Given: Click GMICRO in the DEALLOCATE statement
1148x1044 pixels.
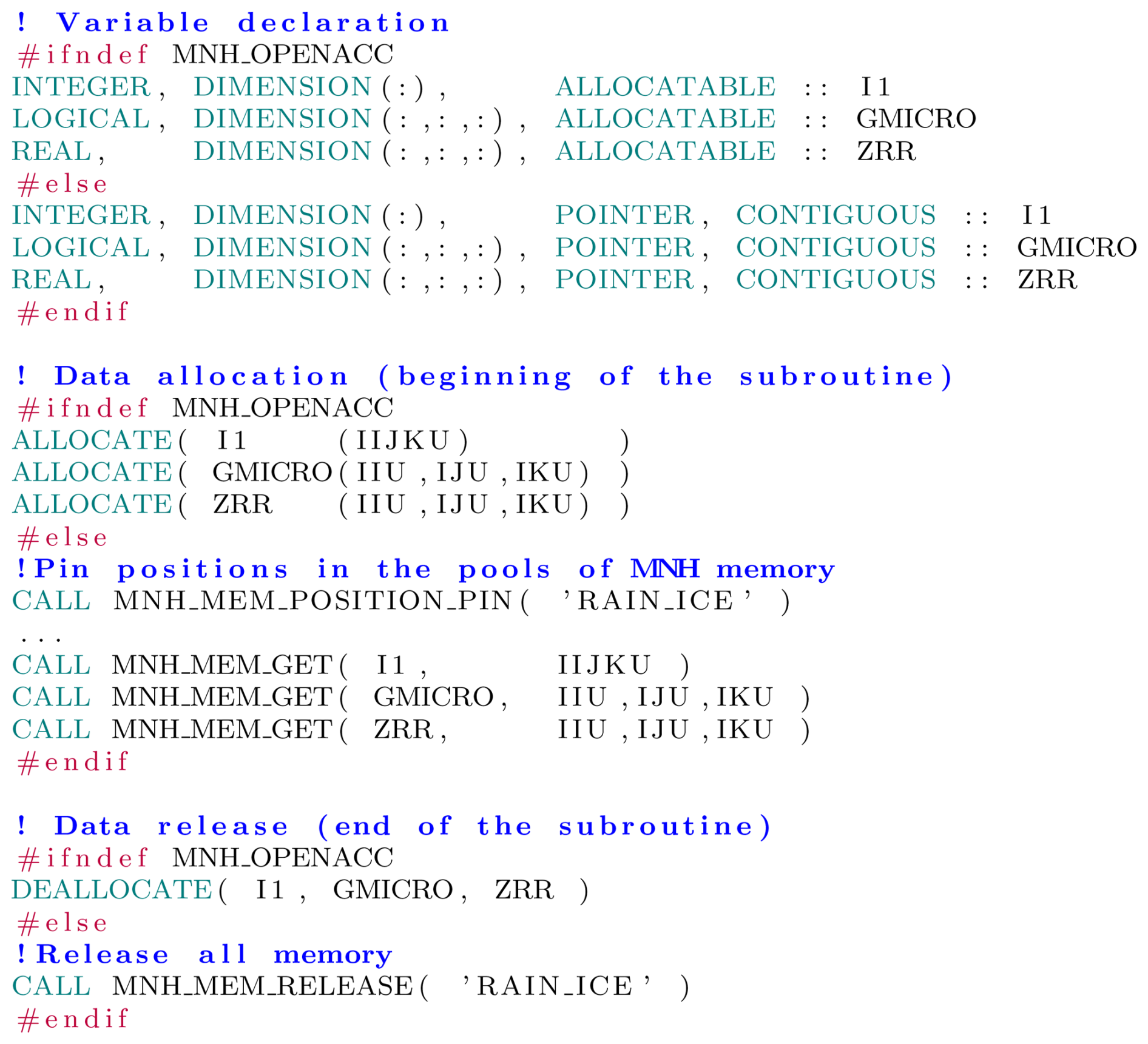Looking at the screenshot, I should 393,890.
